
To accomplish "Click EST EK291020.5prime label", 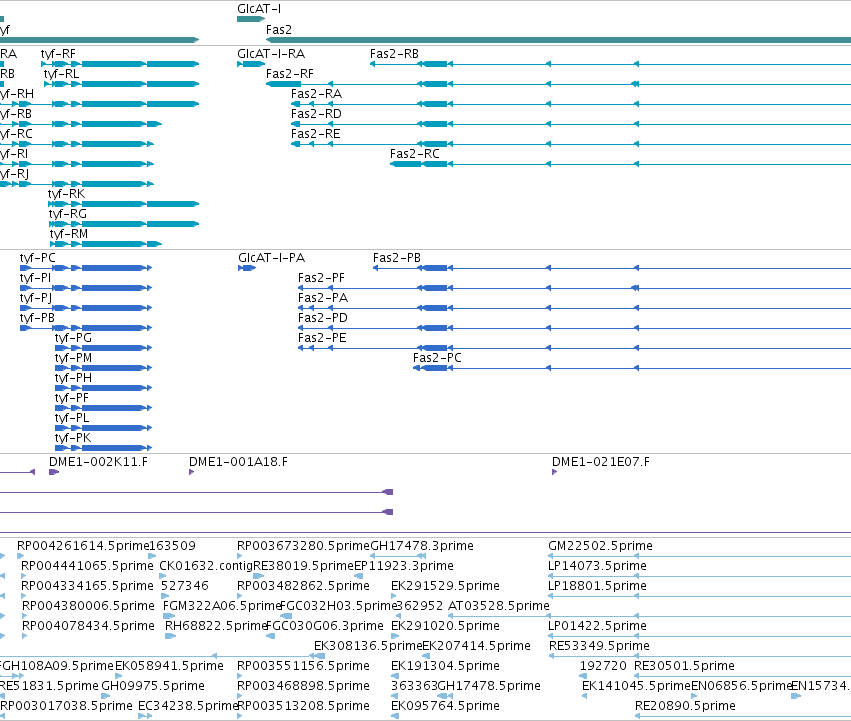I will click(x=445, y=626).
